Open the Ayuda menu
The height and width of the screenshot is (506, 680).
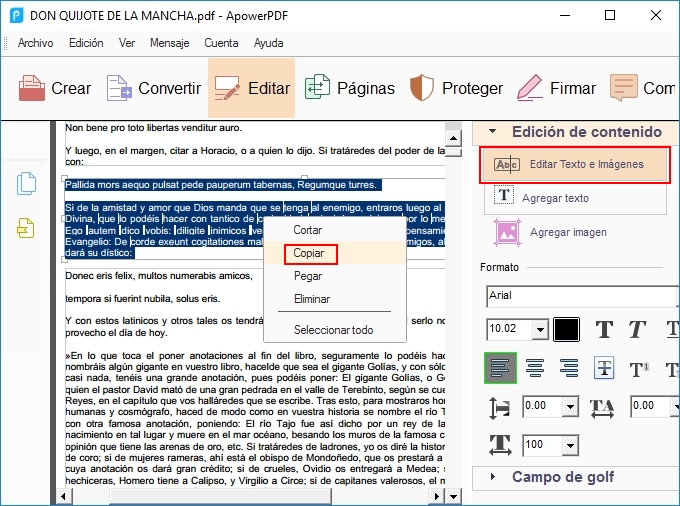point(268,43)
